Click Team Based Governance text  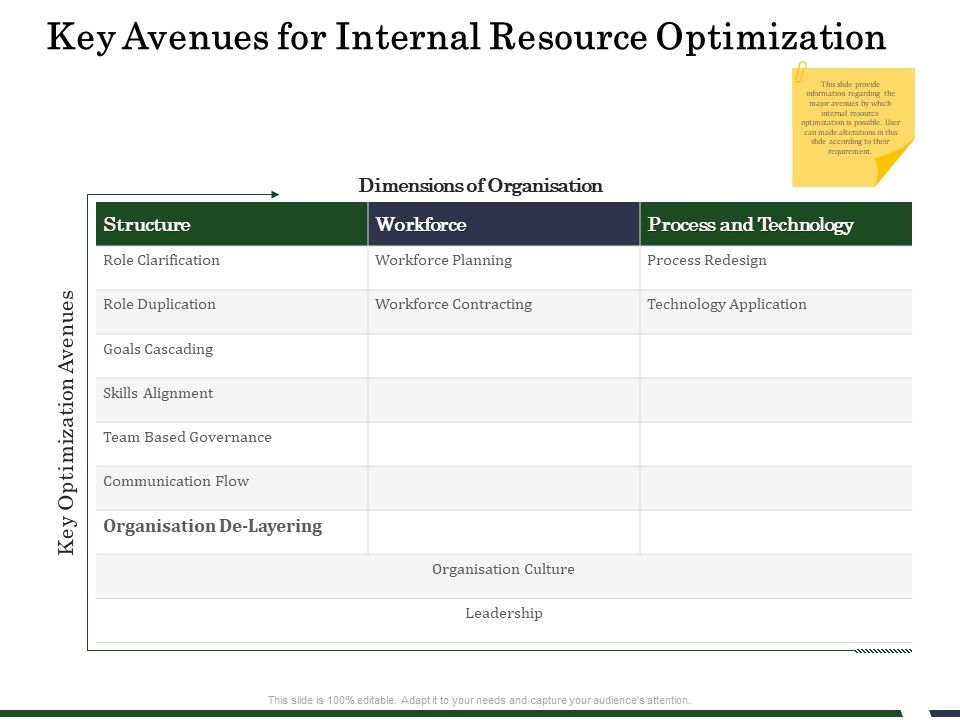187,438
